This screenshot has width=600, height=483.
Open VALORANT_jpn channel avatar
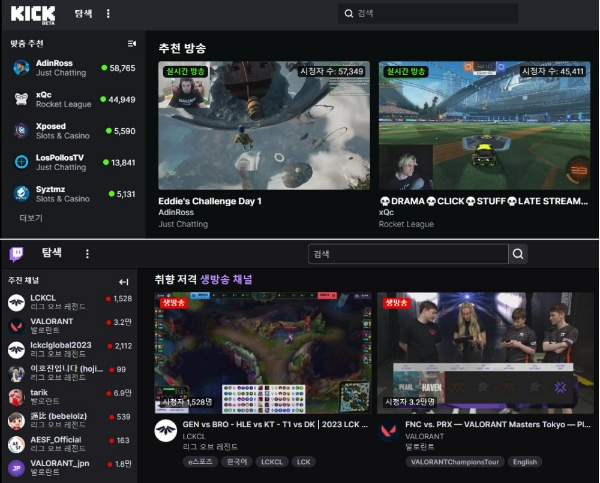pos(16,468)
